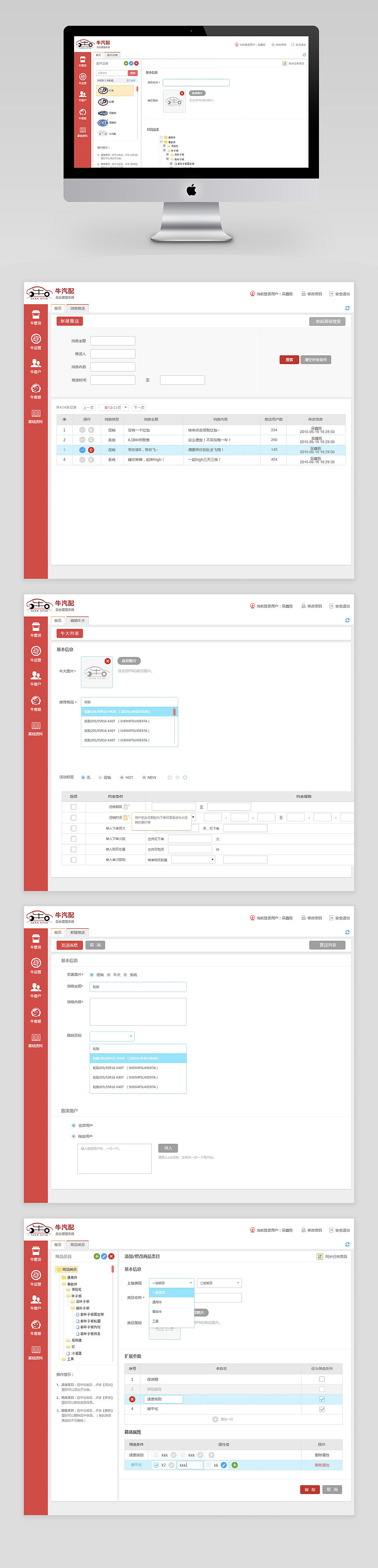Open 牛管货 in the 消息推送 screen sidebar
This screenshot has height=1568, width=378.
(36, 318)
